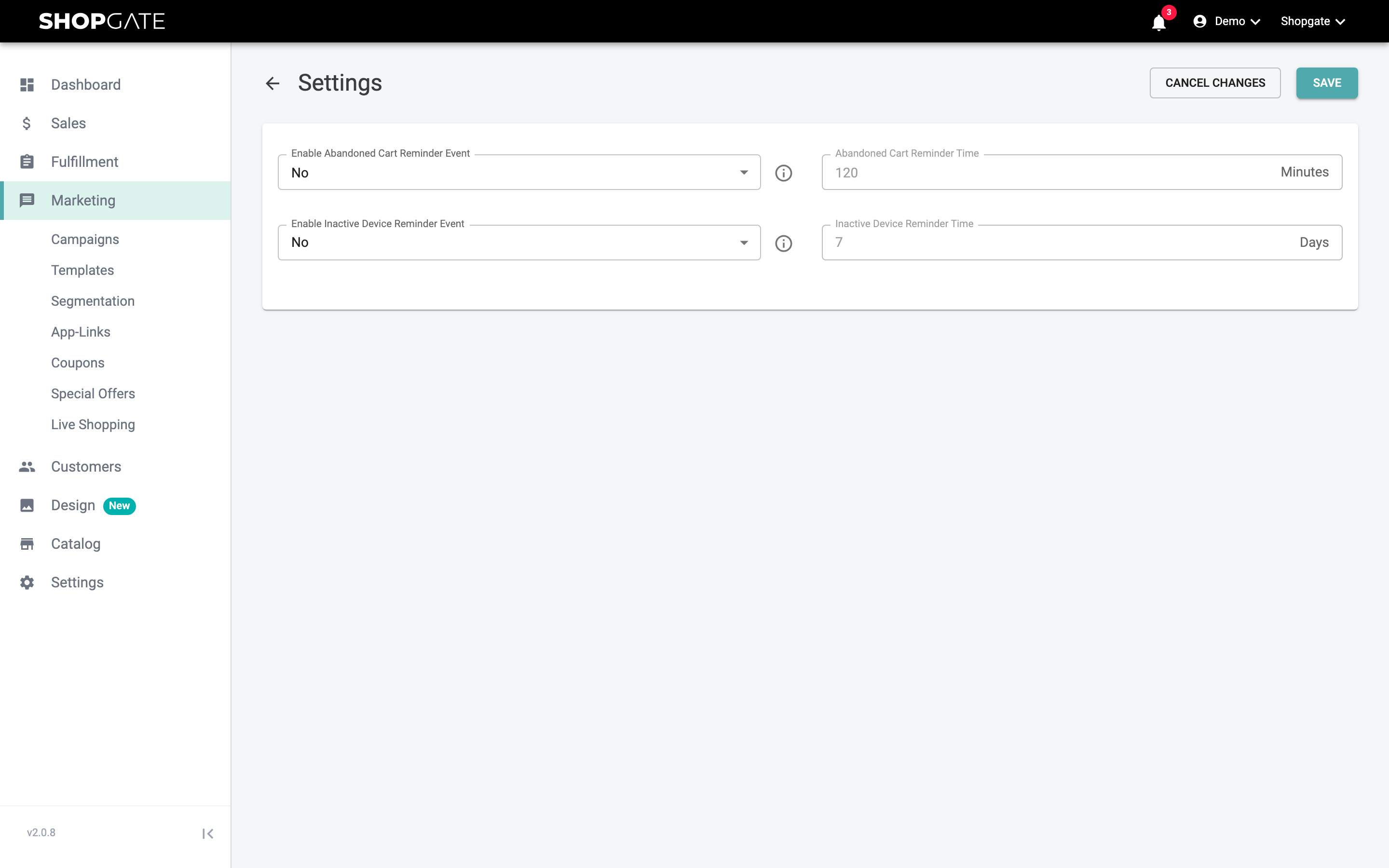Click the Design image icon

click(x=27, y=505)
